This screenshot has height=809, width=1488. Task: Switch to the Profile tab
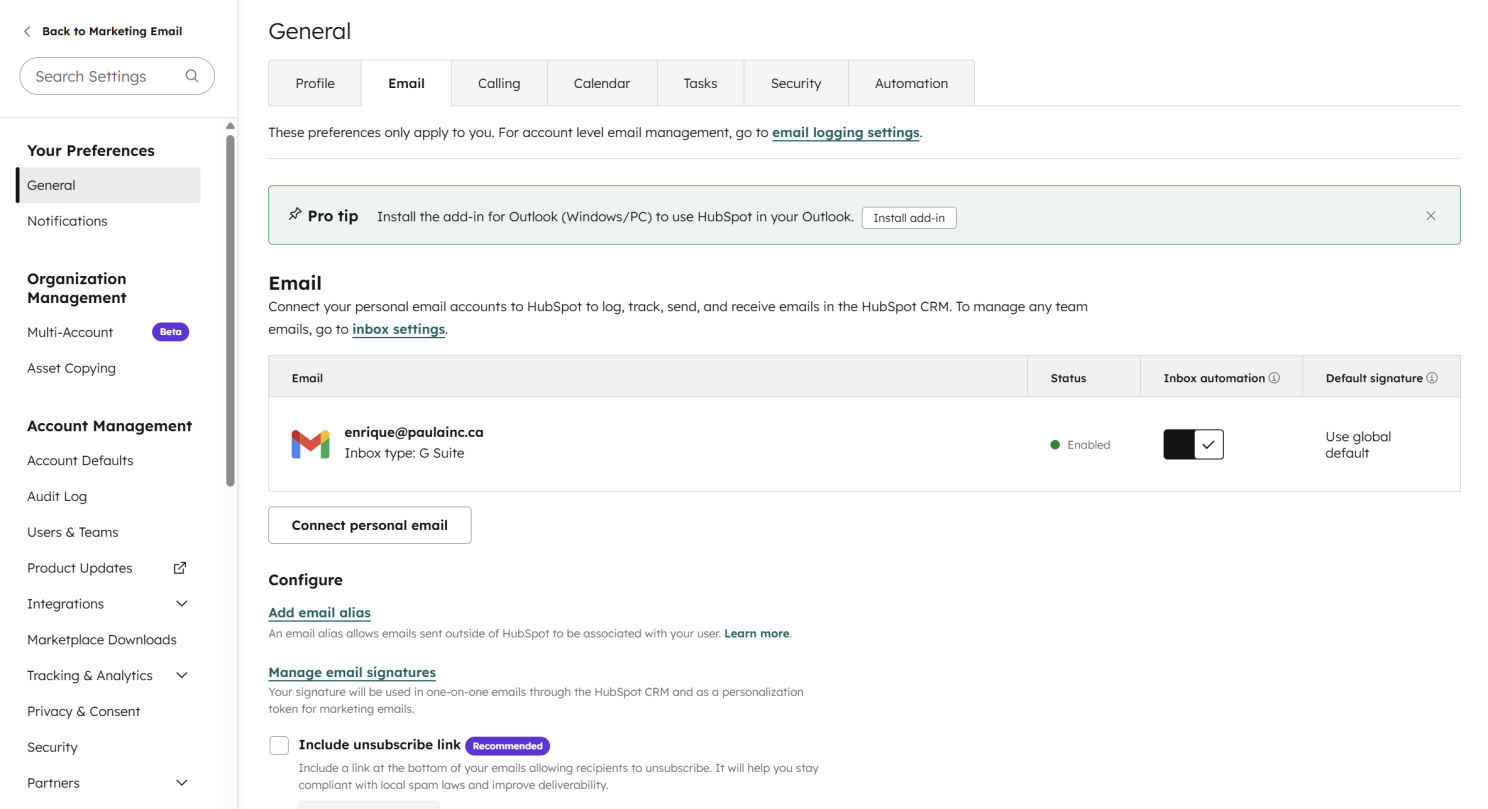pyautogui.click(x=315, y=83)
